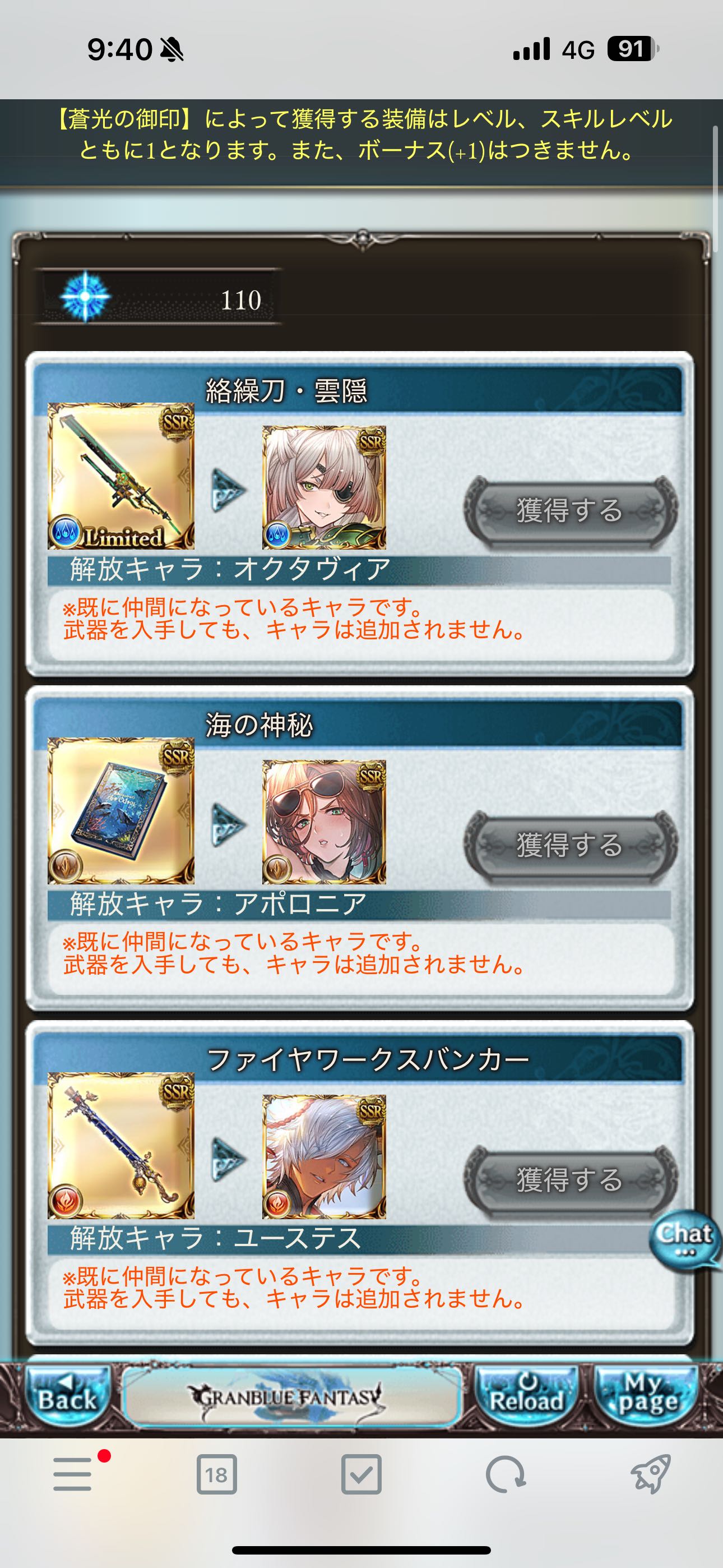The width and height of the screenshot is (723, 1568).
Task: Tap 獲得する for ファイヤワークスバンカー
Action: (570, 1179)
